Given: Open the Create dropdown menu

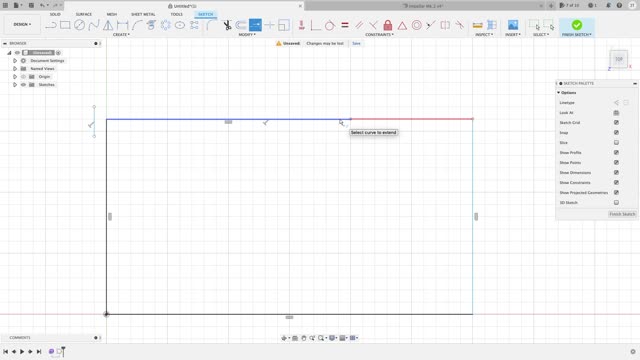Looking at the screenshot, I should [121, 35].
